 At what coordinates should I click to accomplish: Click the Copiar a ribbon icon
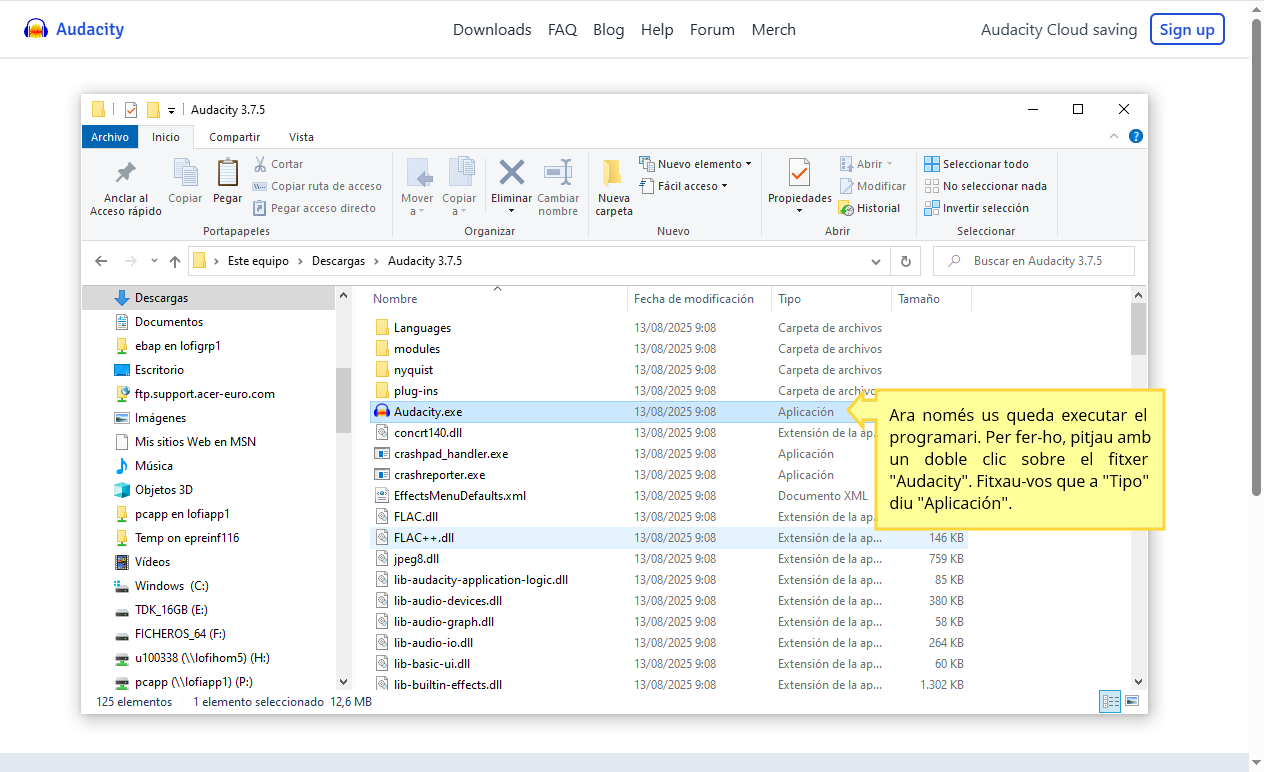[x=460, y=173]
